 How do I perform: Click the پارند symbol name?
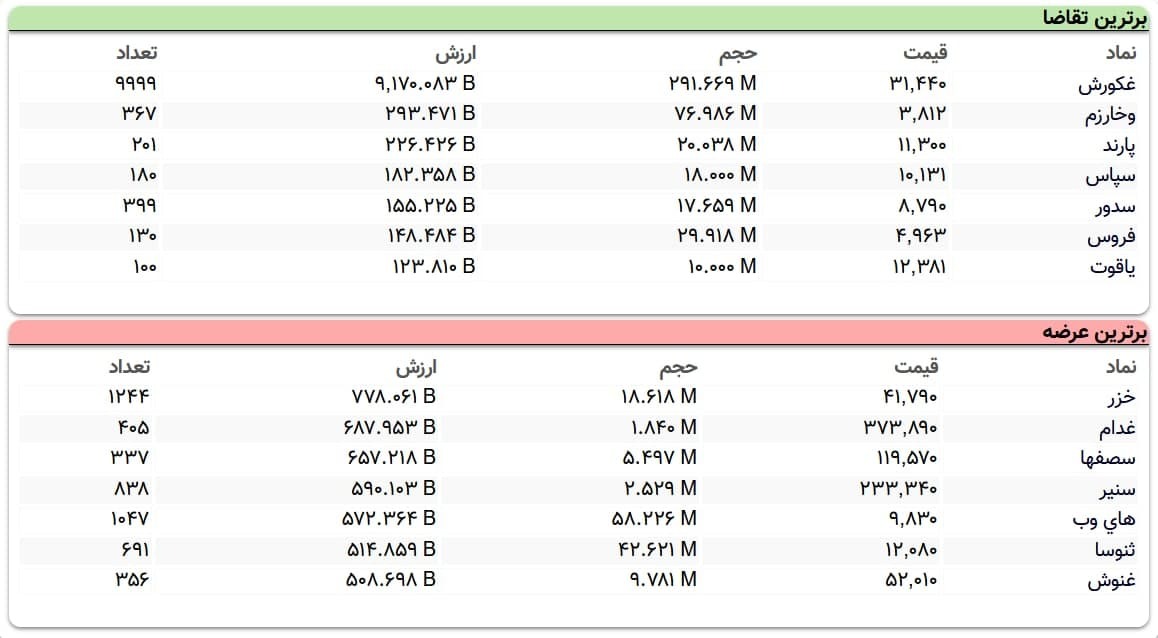point(1118,145)
